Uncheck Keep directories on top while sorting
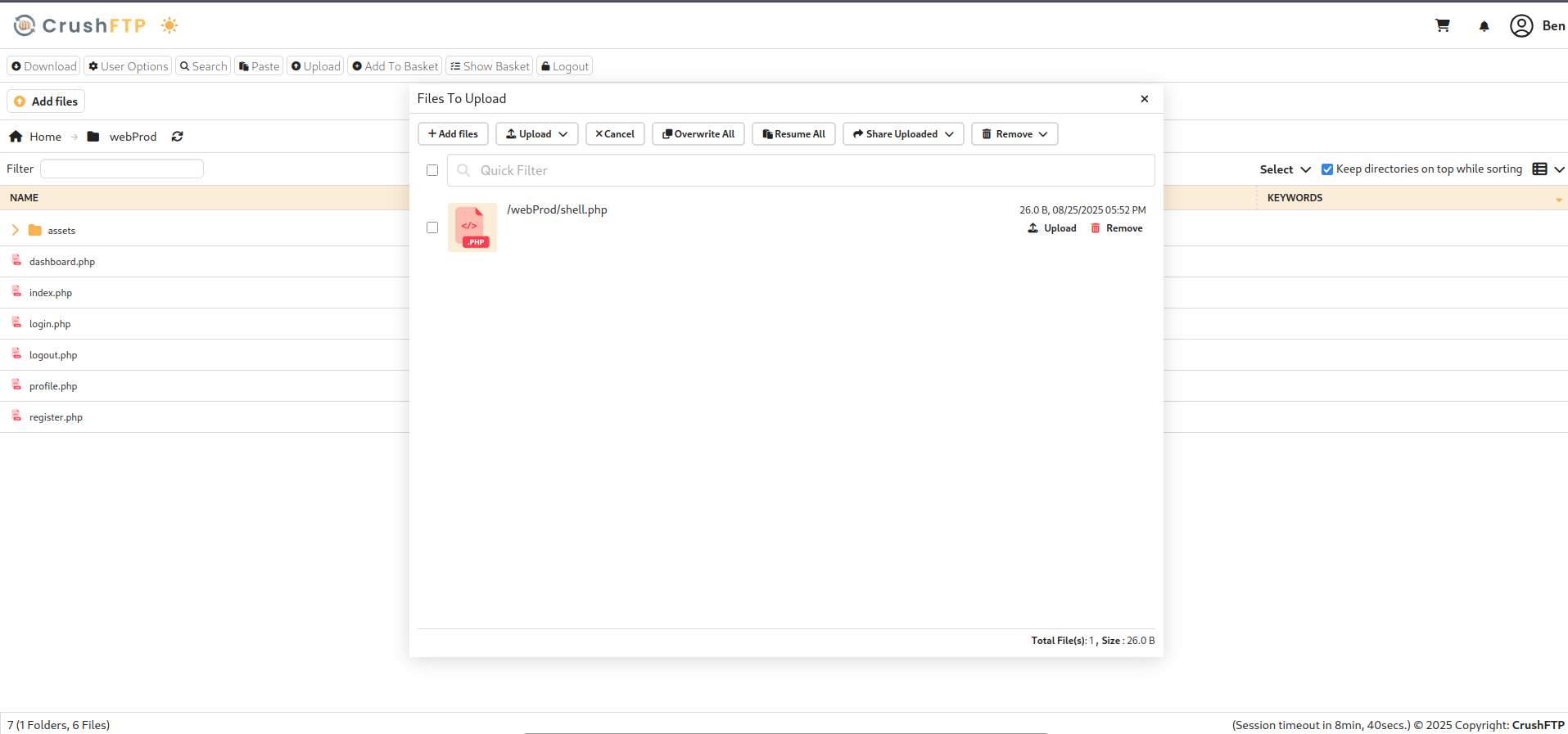The width and height of the screenshot is (1568, 734). coord(1327,169)
